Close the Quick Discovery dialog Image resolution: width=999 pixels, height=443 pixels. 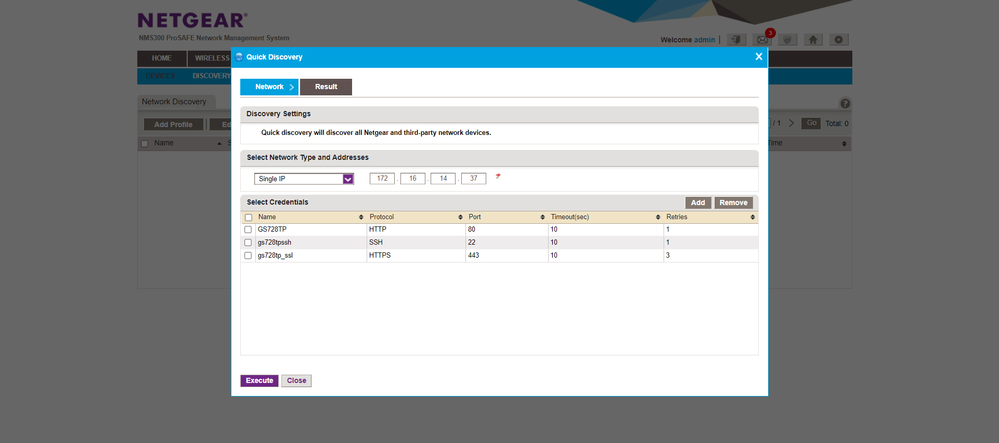click(x=758, y=57)
